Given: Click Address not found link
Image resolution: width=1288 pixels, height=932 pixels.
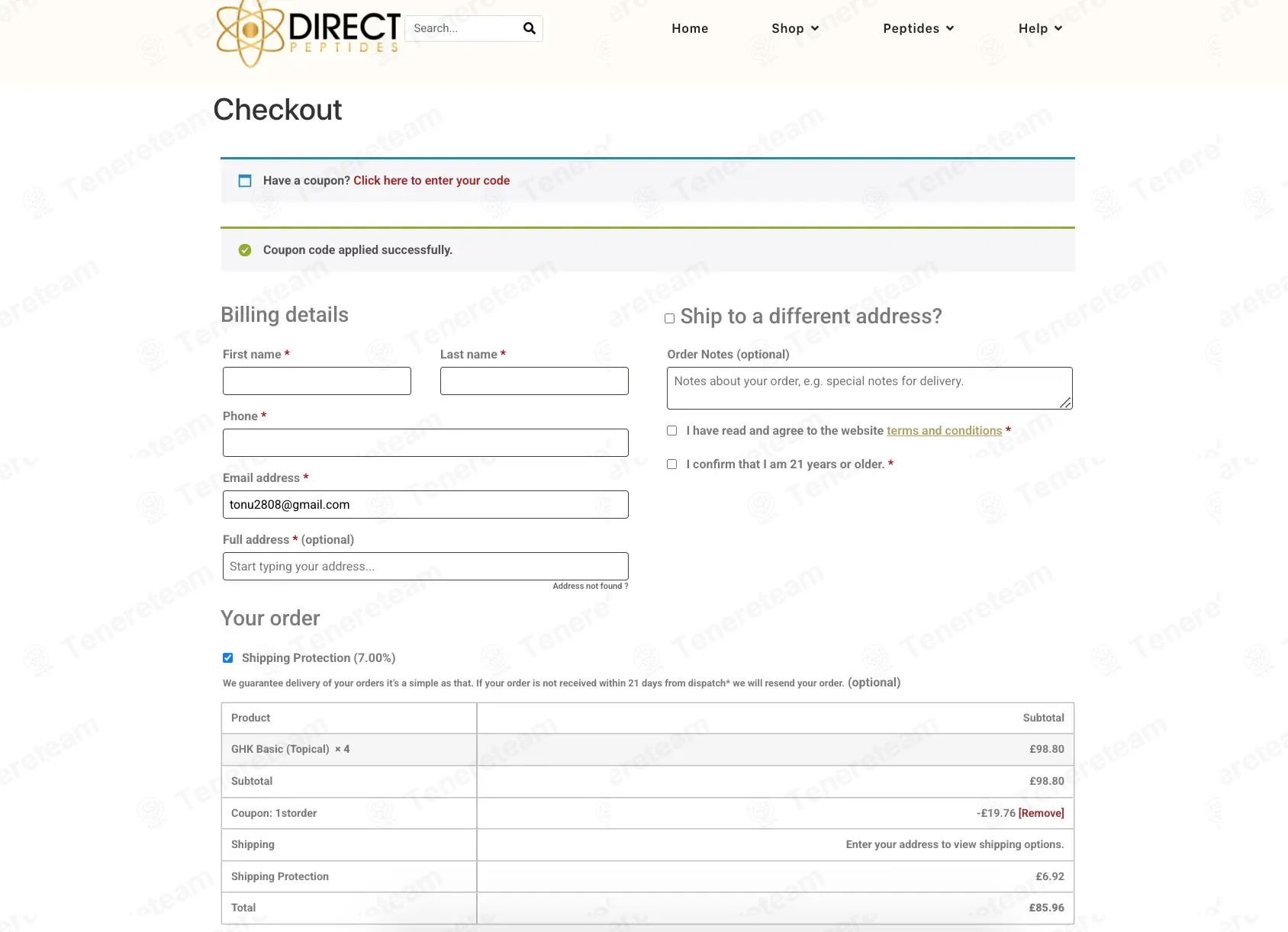Looking at the screenshot, I should pyautogui.click(x=590, y=587).
